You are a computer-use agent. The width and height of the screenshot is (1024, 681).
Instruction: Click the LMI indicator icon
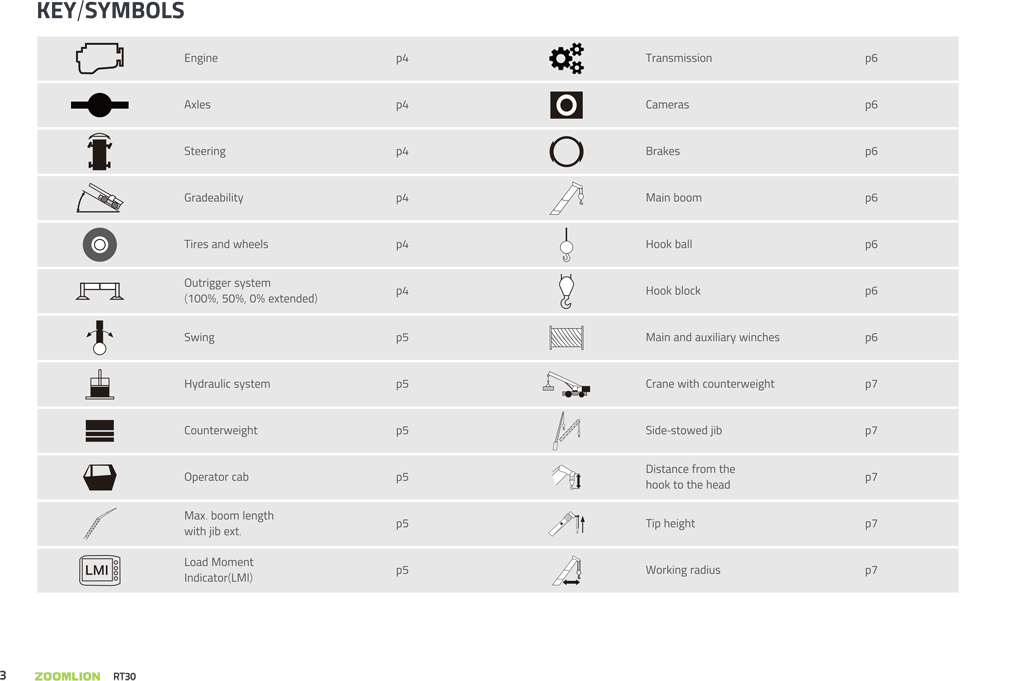100,570
